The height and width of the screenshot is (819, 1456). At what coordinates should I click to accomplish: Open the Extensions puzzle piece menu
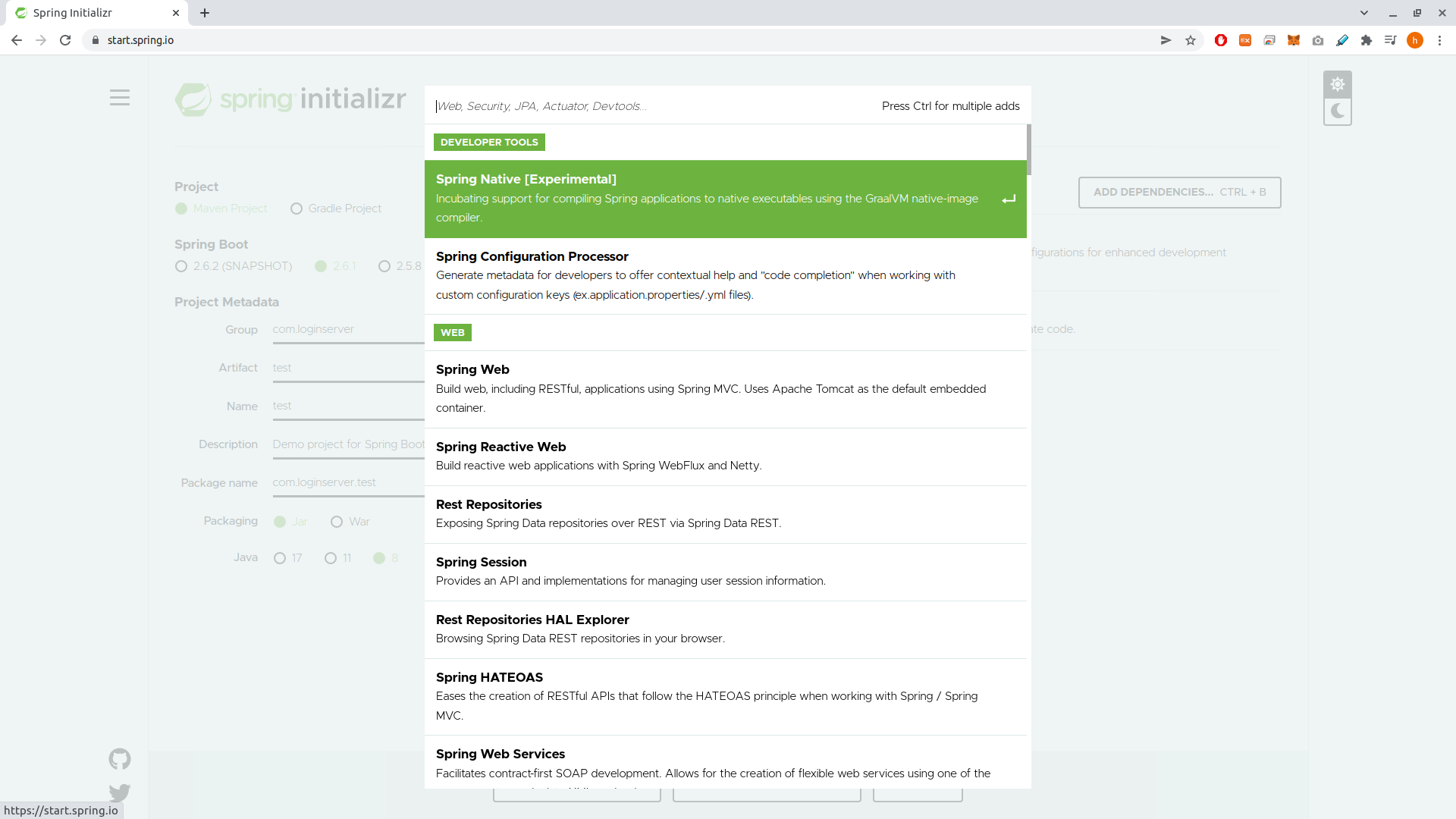pos(1367,40)
